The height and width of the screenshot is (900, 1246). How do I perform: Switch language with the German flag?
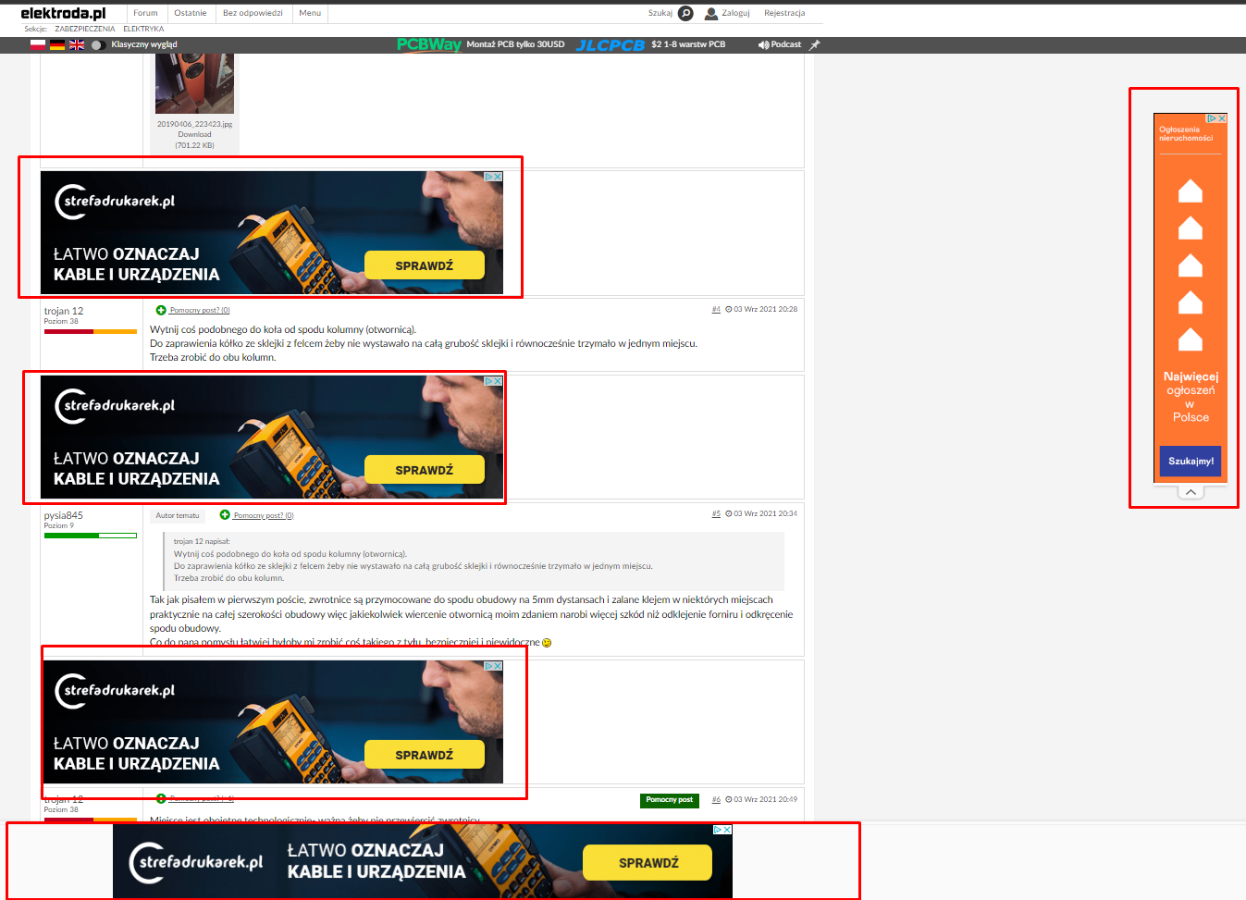coord(58,45)
